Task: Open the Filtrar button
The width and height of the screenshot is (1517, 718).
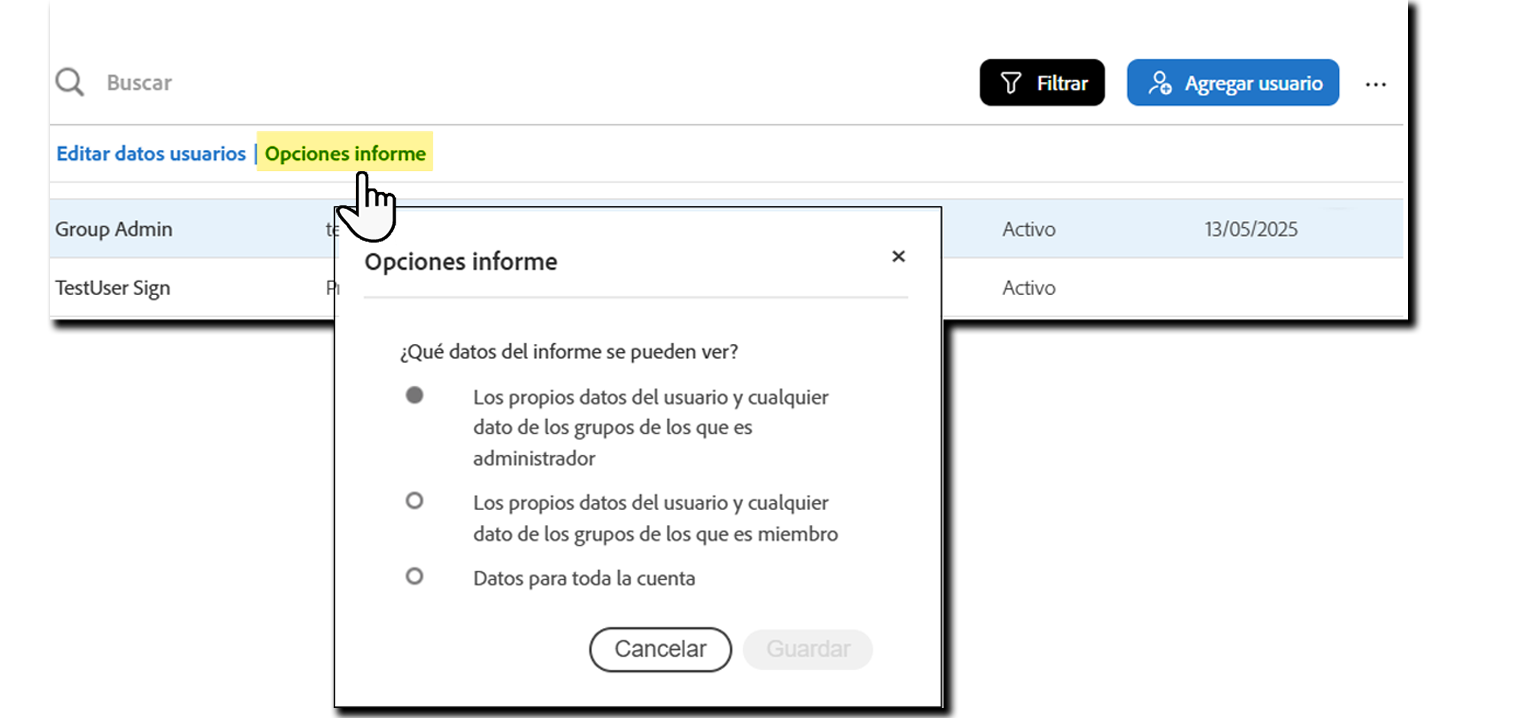Action: coord(1042,83)
